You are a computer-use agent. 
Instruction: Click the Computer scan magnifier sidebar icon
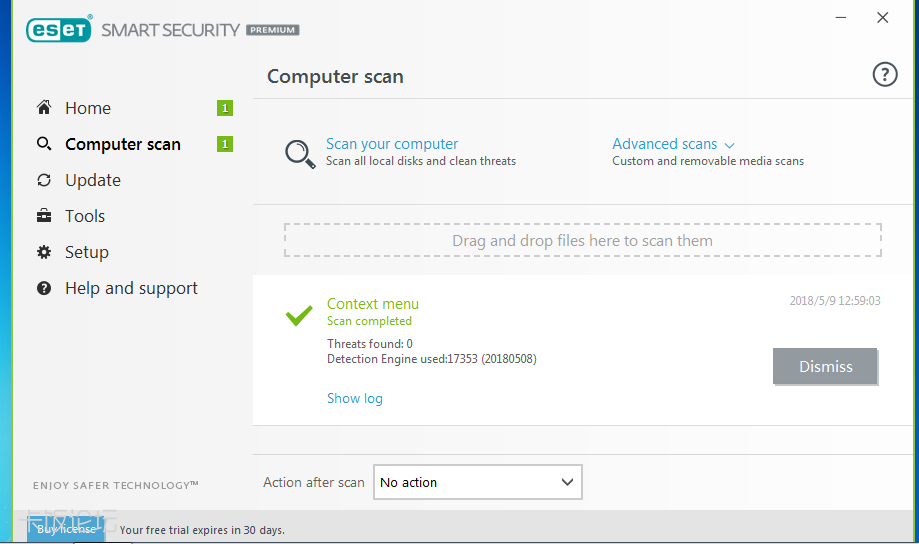44,144
